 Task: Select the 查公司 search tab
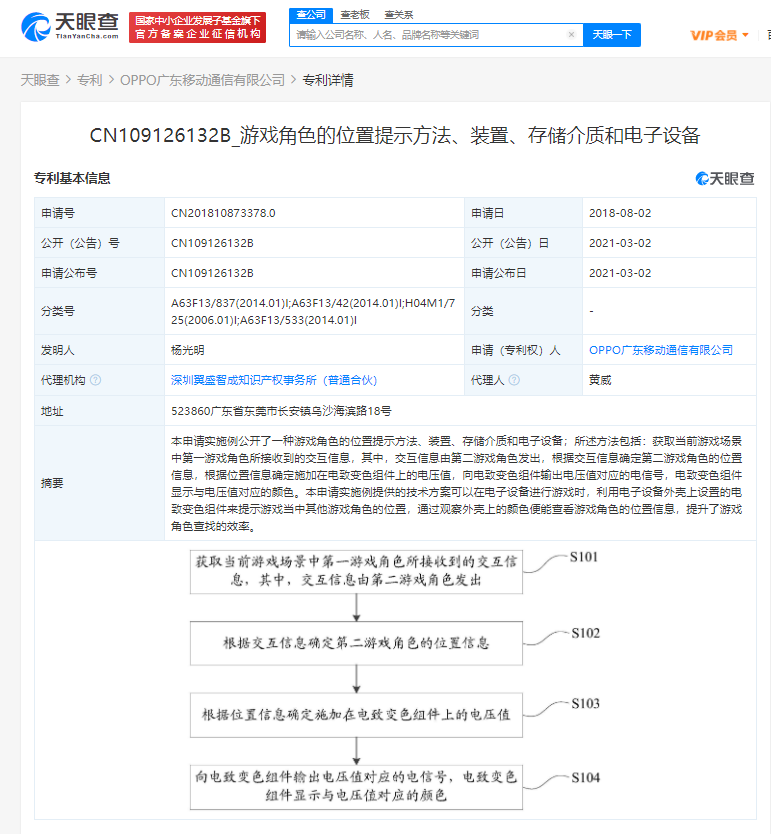(x=311, y=15)
